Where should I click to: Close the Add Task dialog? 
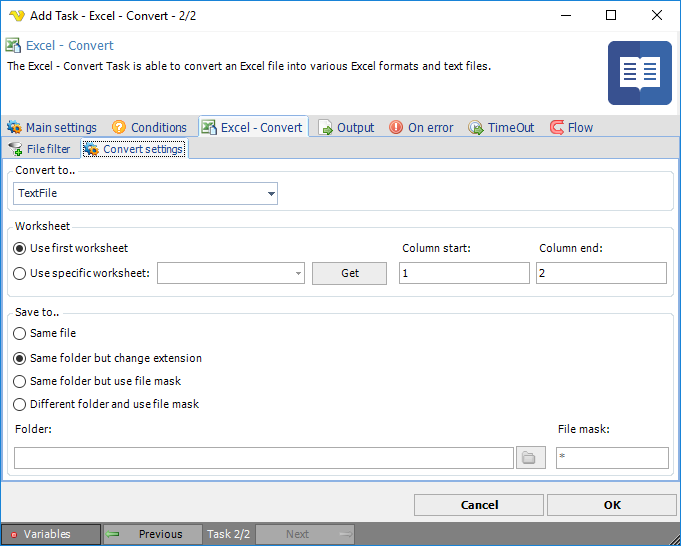point(657,16)
